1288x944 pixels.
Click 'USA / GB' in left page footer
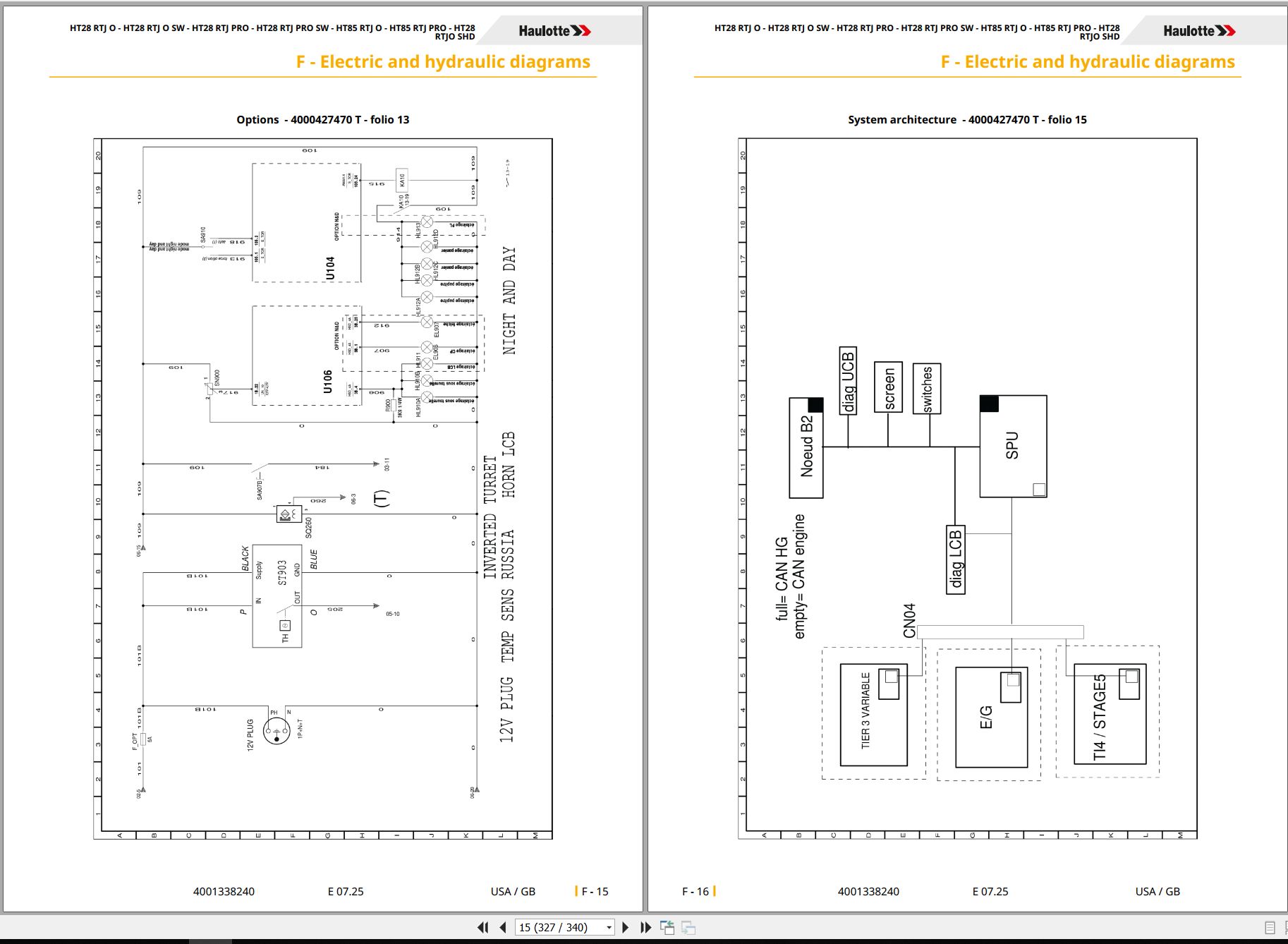pos(513,892)
